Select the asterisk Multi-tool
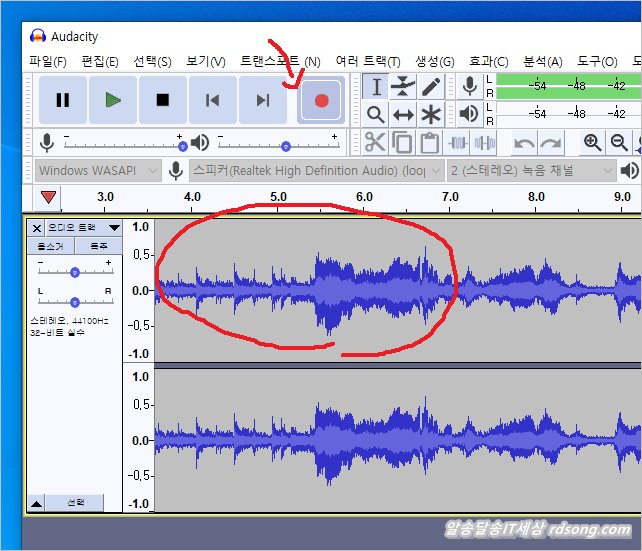Viewport: 642px width, 551px height. click(x=431, y=114)
